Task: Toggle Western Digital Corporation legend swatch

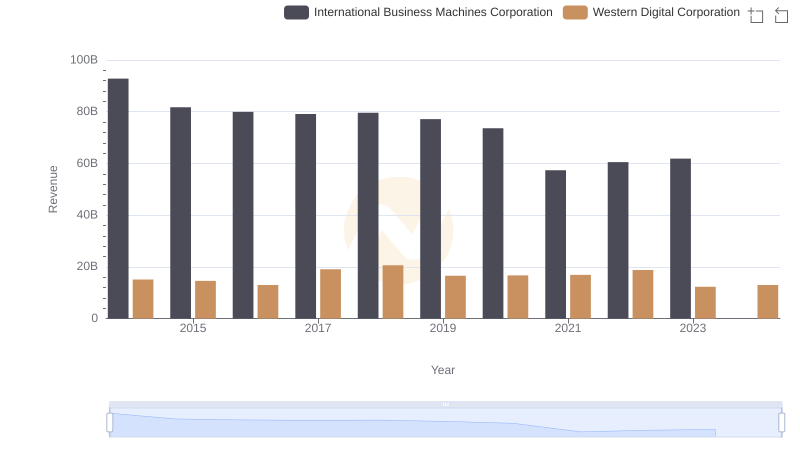Action: click(x=575, y=12)
